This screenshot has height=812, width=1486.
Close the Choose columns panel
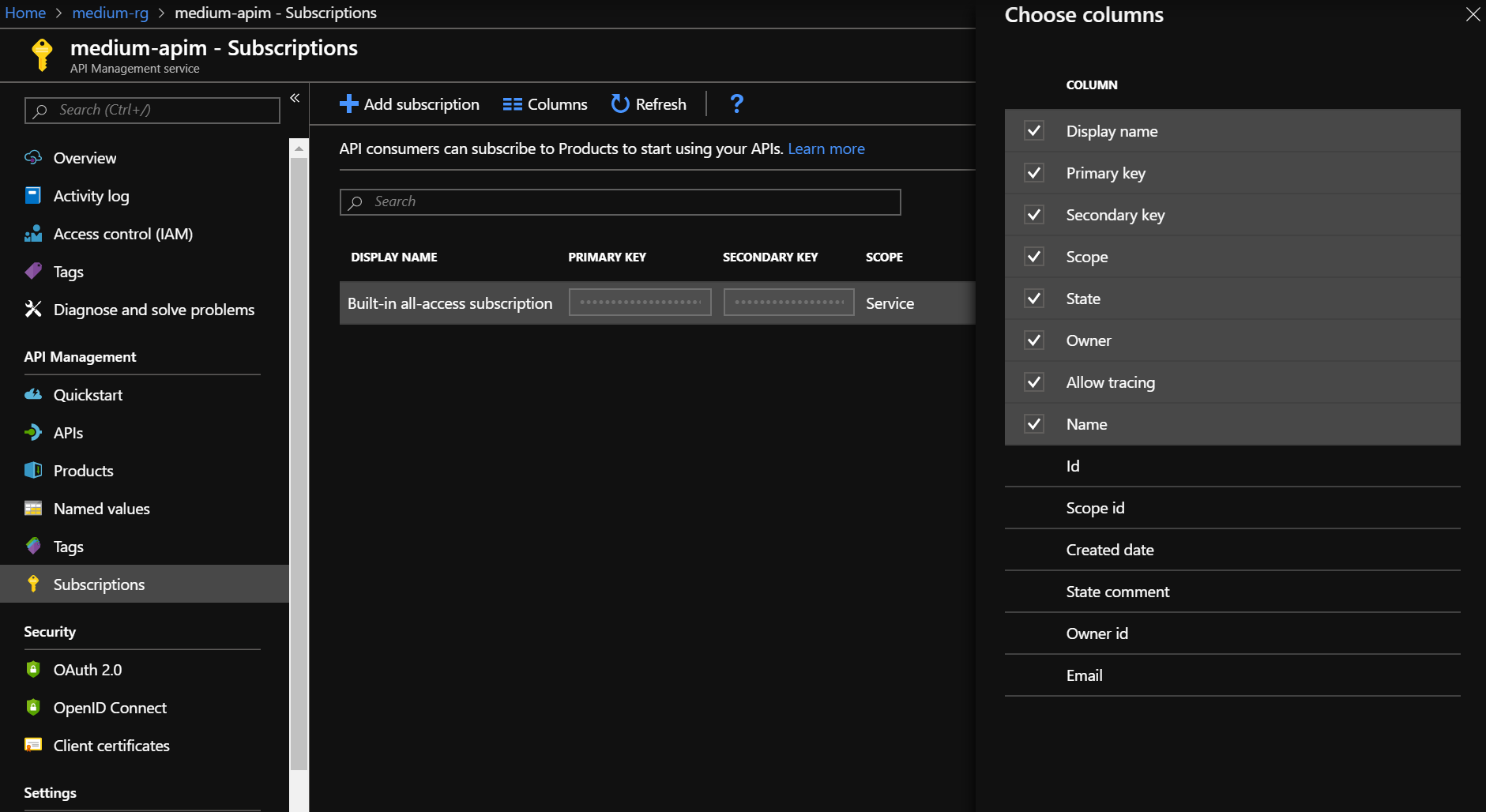(1473, 14)
